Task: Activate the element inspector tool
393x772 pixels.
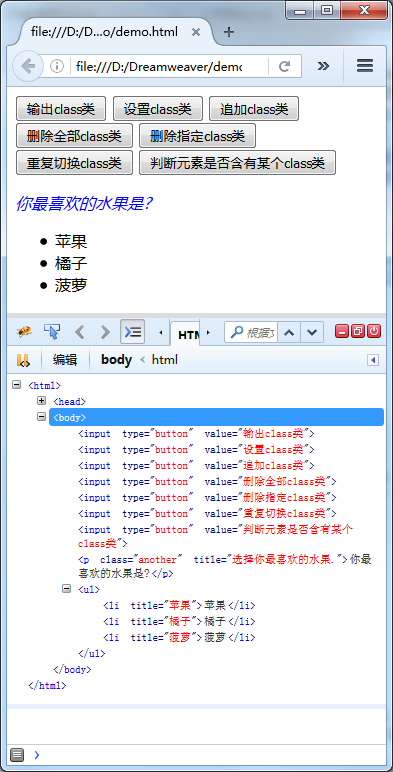Action: (x=52, y=332)
